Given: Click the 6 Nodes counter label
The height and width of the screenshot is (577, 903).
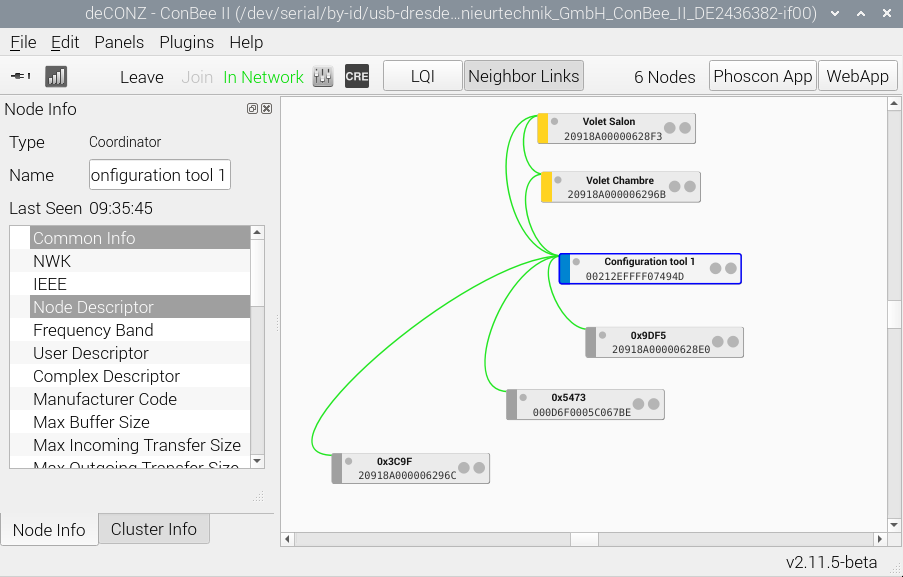Looking at the screenshot, I should point(665,77).
